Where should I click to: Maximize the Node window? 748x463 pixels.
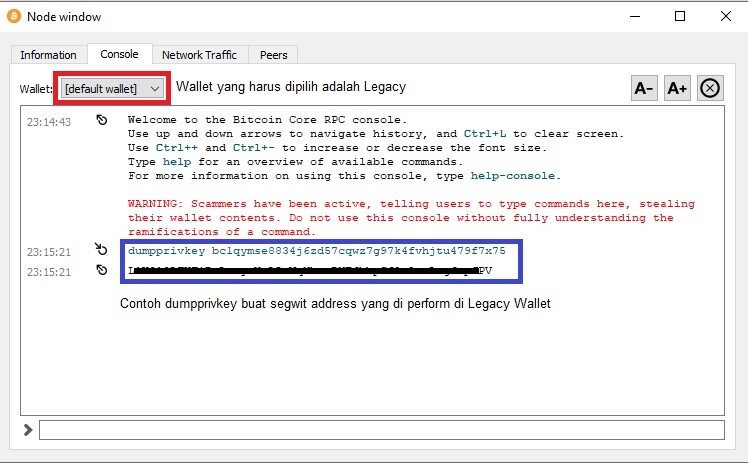(x=680, y=16)
